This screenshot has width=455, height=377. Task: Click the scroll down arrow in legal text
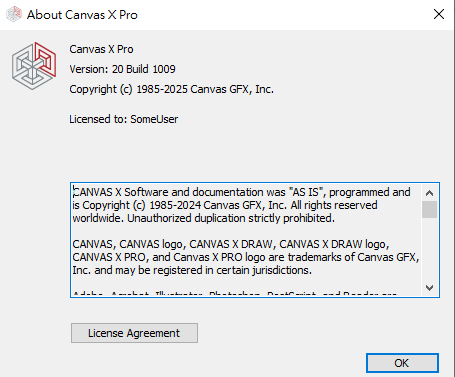[x=429, y=288]
